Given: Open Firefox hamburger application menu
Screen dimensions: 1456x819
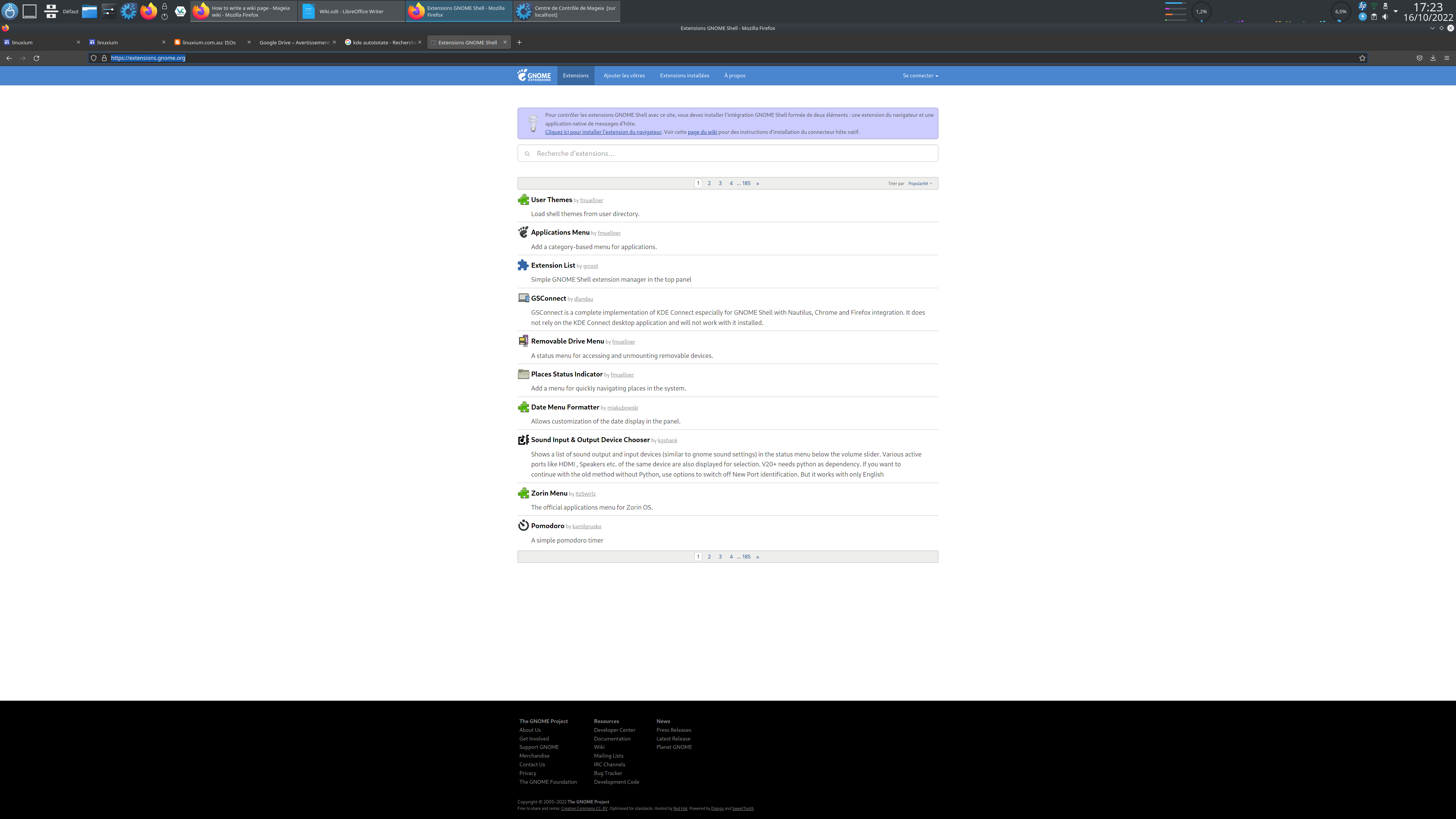Looking at the screenshot, I should coord(1447,58).
